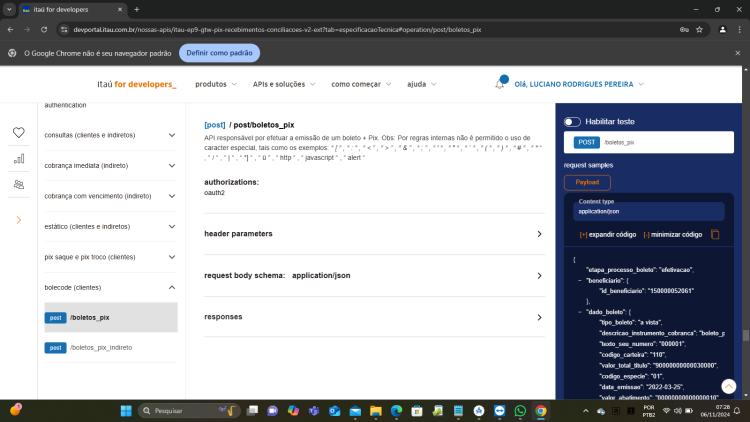Open the tab search dropdown arrow
This screenshot has height=422, width=750.
(x=9, y=10)
